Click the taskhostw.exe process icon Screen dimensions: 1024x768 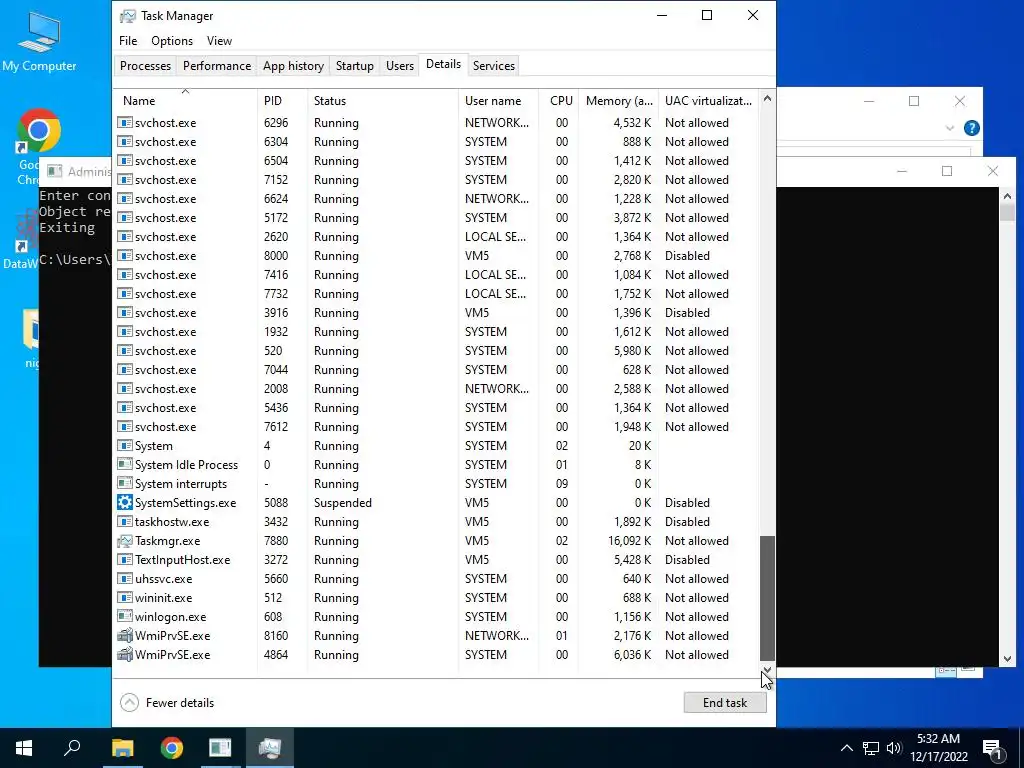[x=125, y=522]
